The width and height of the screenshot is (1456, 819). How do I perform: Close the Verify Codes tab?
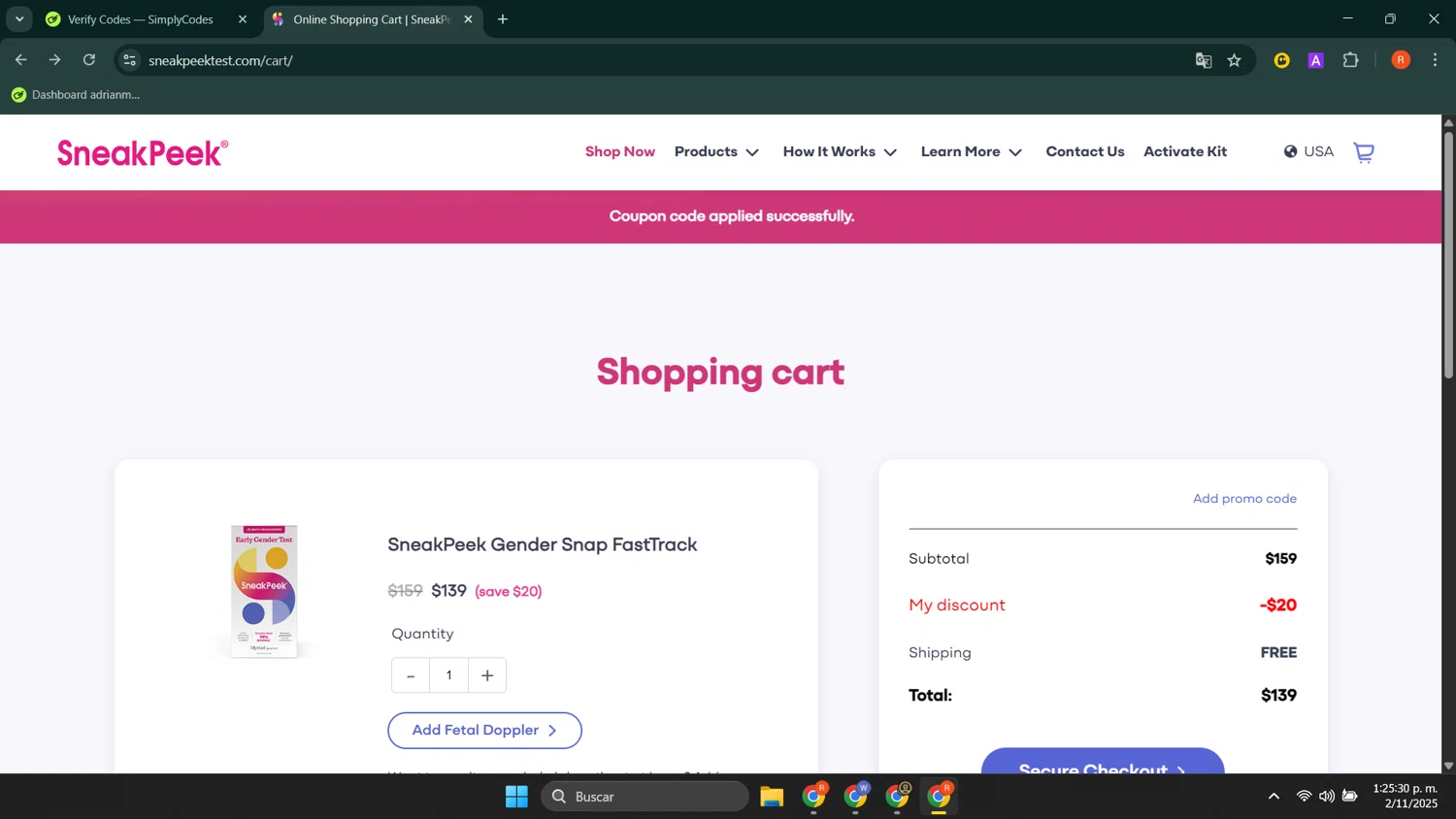click(x=243, y=19)
